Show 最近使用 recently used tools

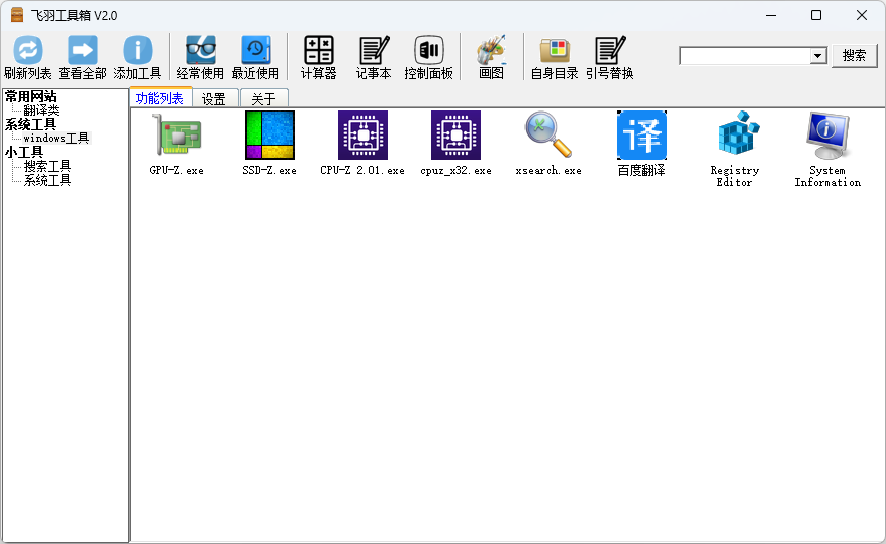pyautogui.click(x=255, y=51)
